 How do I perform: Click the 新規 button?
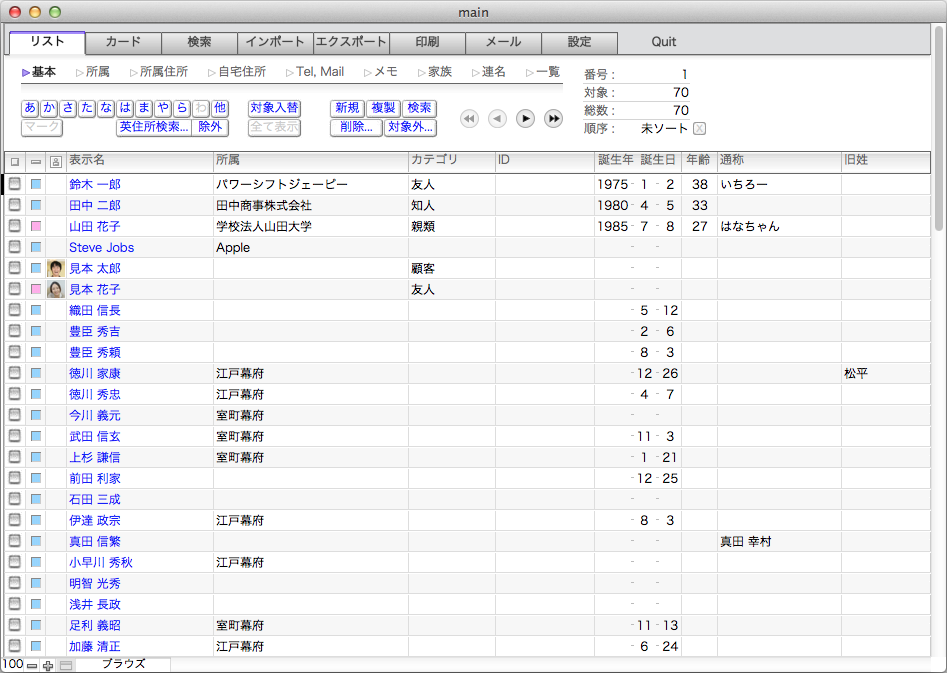347,108
